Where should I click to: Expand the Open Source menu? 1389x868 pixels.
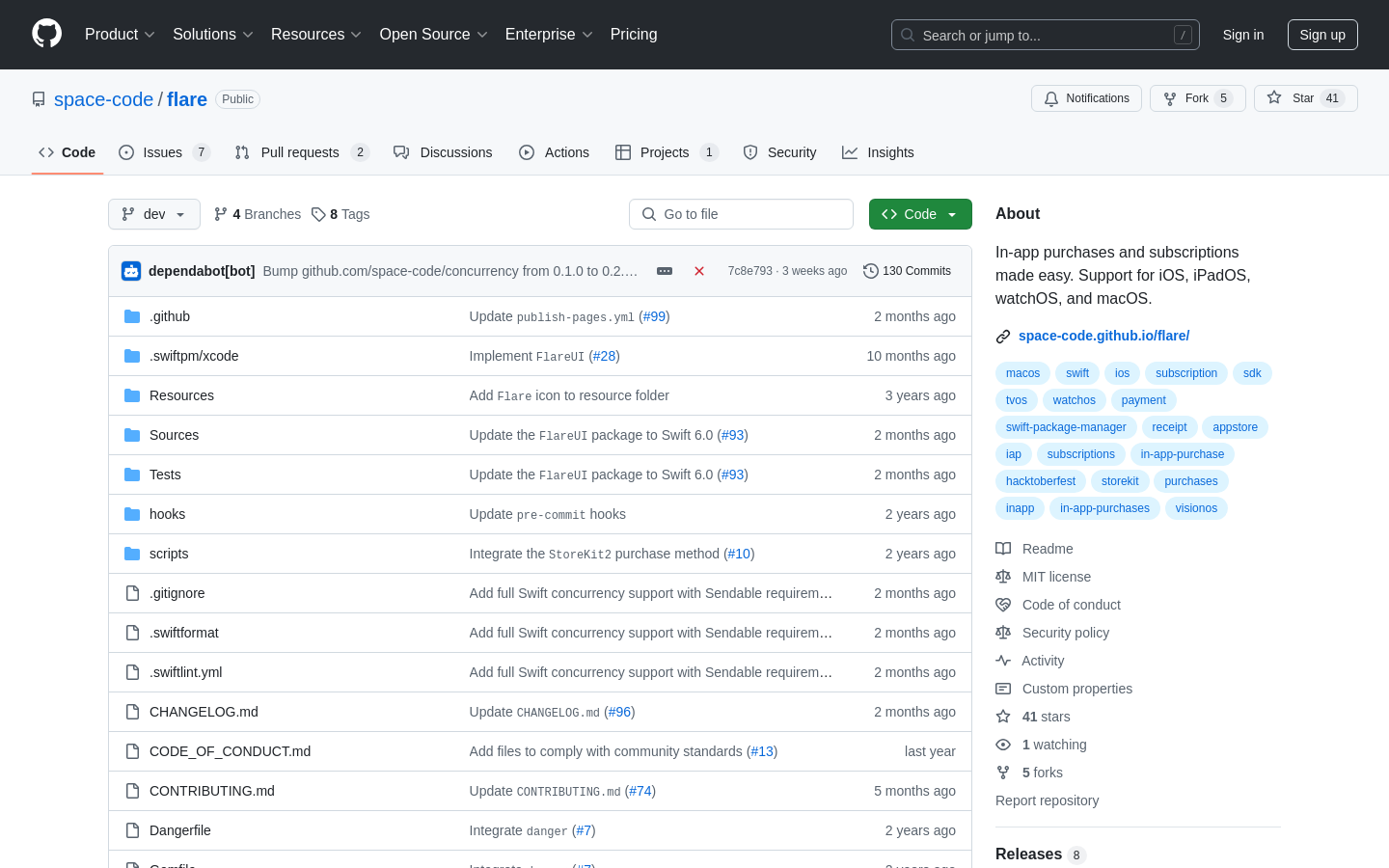coord(434,34)
